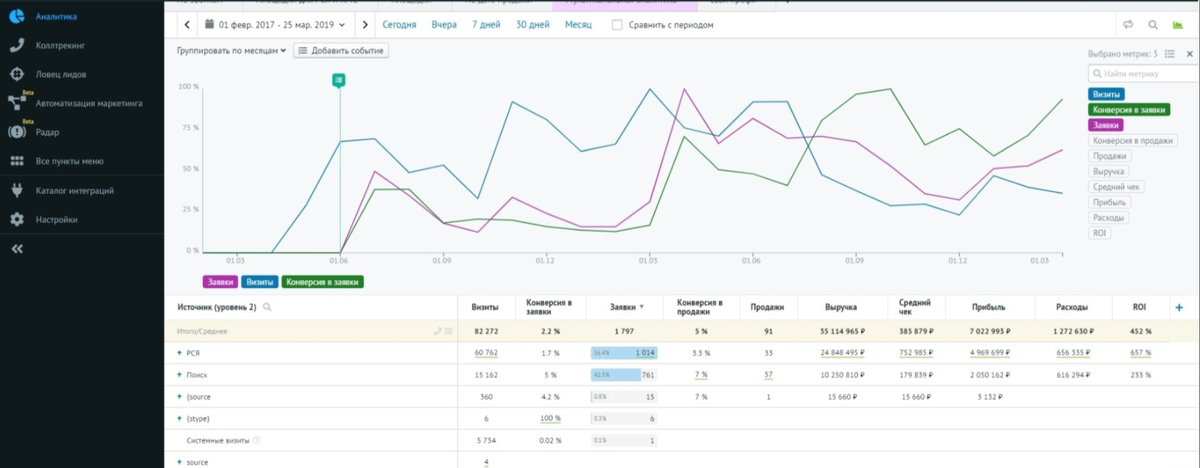
Task: Click the teal event marker on the chart
Action: point(339,79)
